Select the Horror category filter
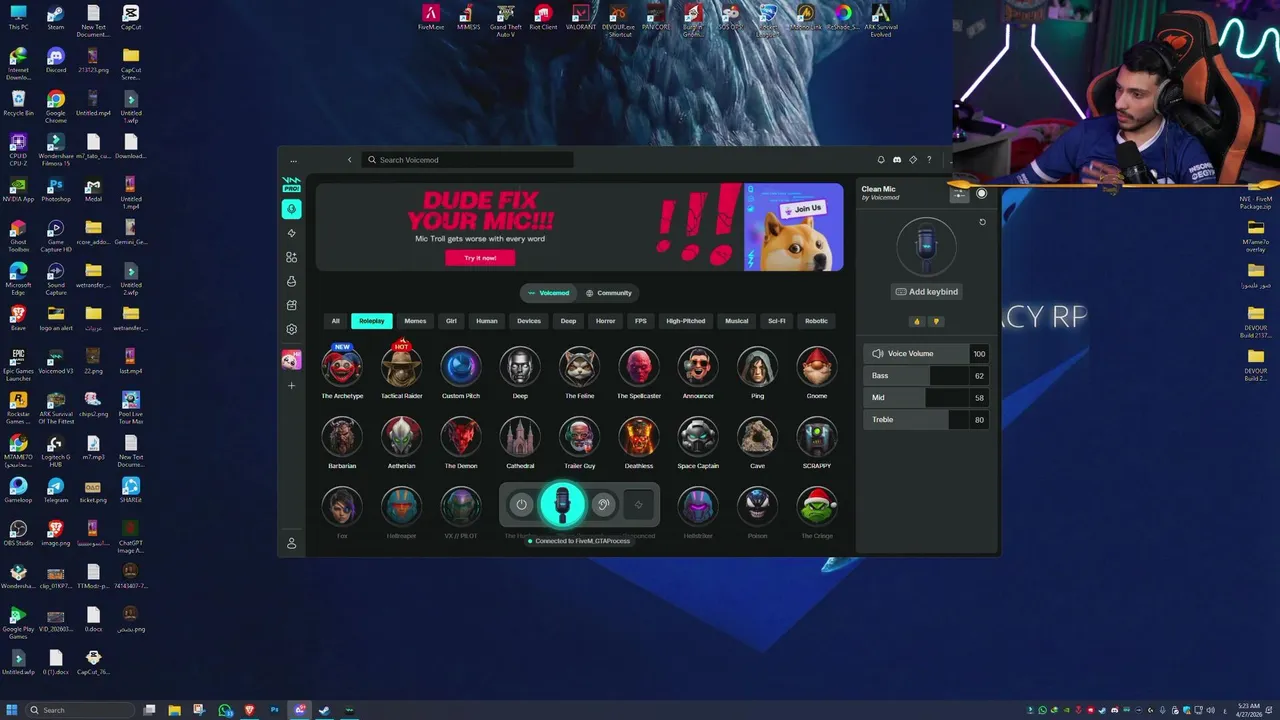This screenshot has height=720, width=1280. [x=606, y=321]
